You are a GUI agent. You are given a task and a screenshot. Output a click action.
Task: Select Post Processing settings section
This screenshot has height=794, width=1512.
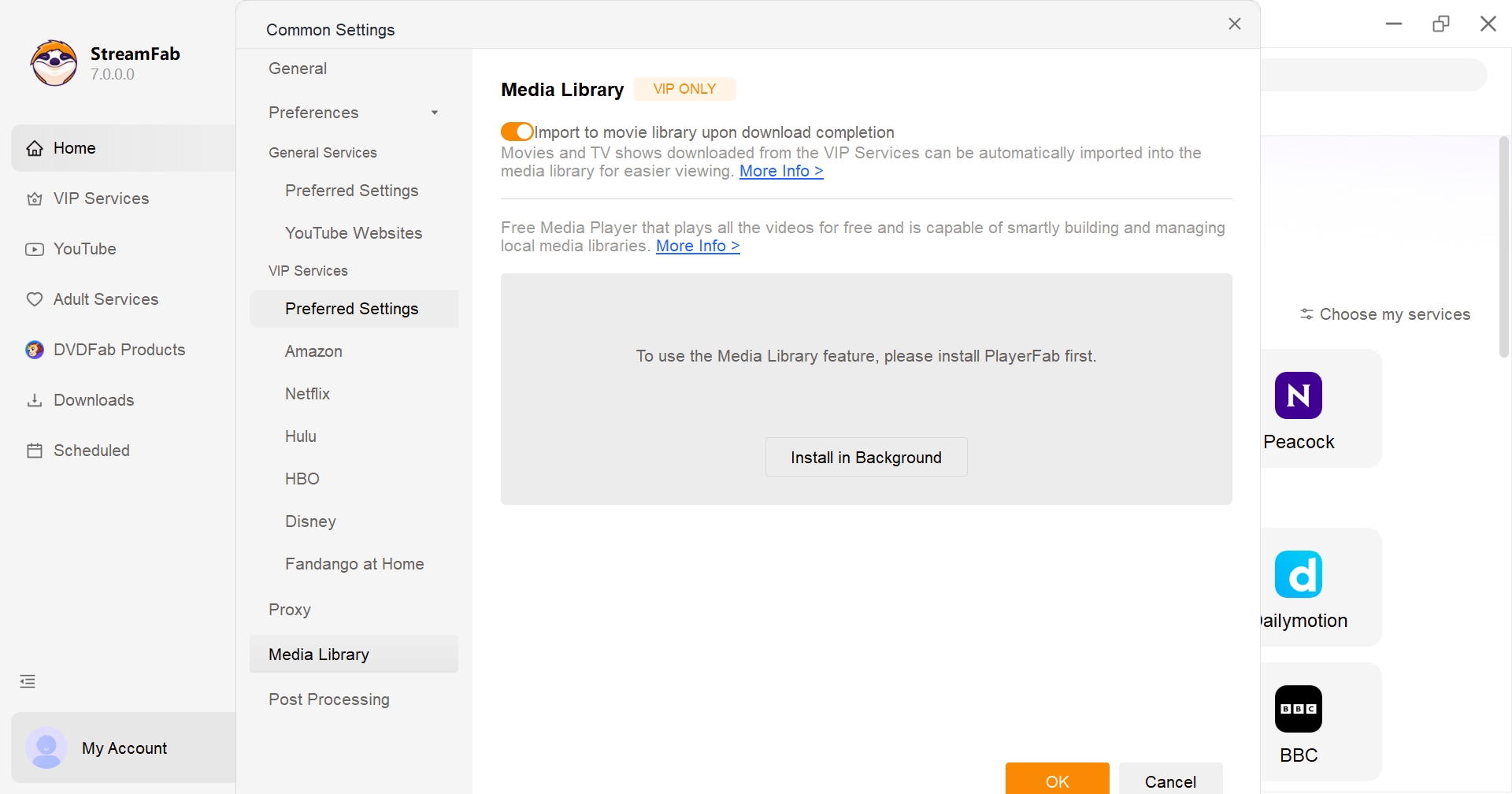(328, 699)
